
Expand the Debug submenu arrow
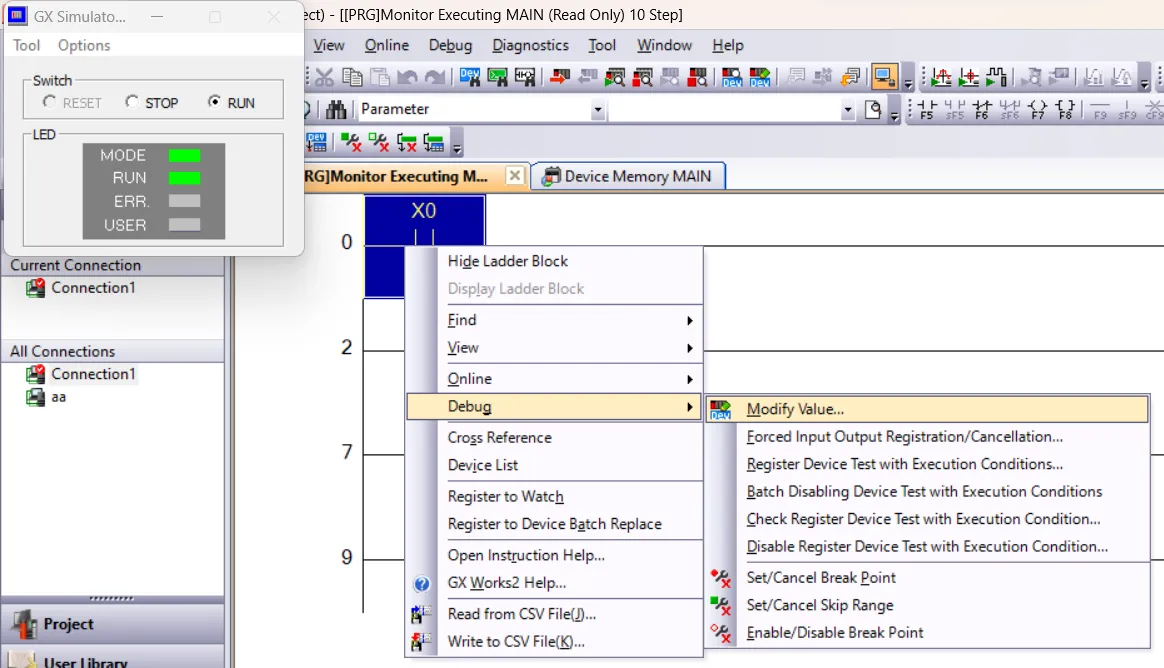[689, 407]
